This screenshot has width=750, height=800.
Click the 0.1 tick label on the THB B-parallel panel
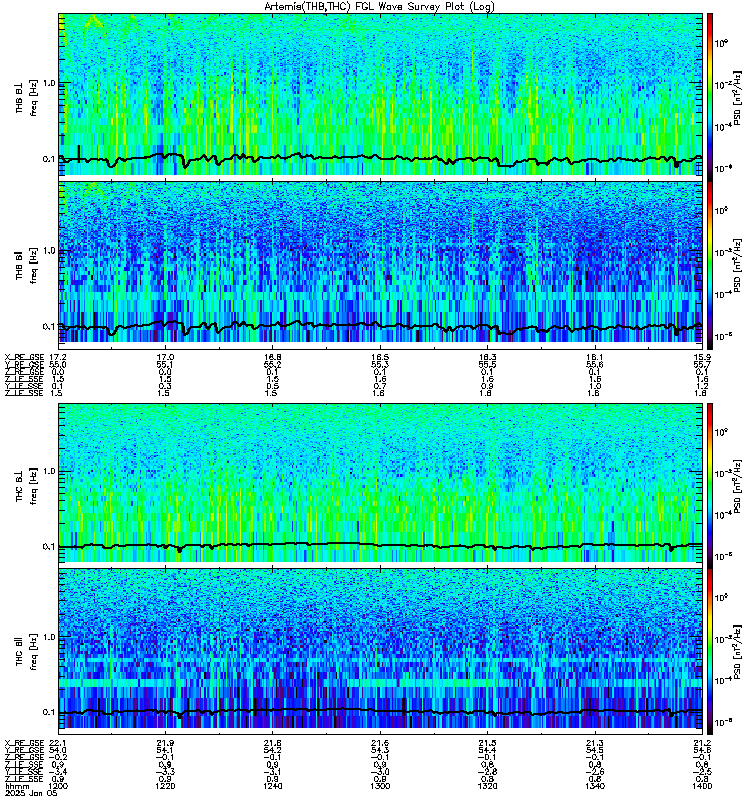point(48,326)
